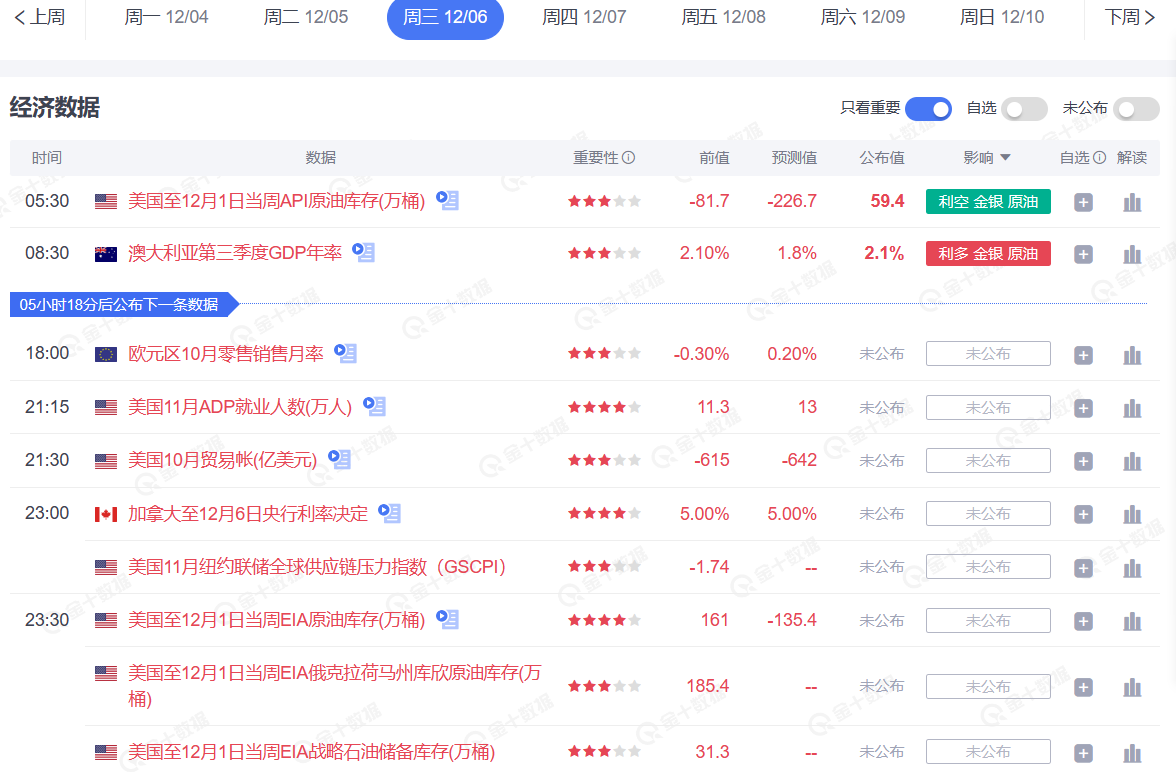The width and height of the screenshot is (1176, 778).
Task: Turn off the 只看重要 toggle
Action: (x=929, y=108)
